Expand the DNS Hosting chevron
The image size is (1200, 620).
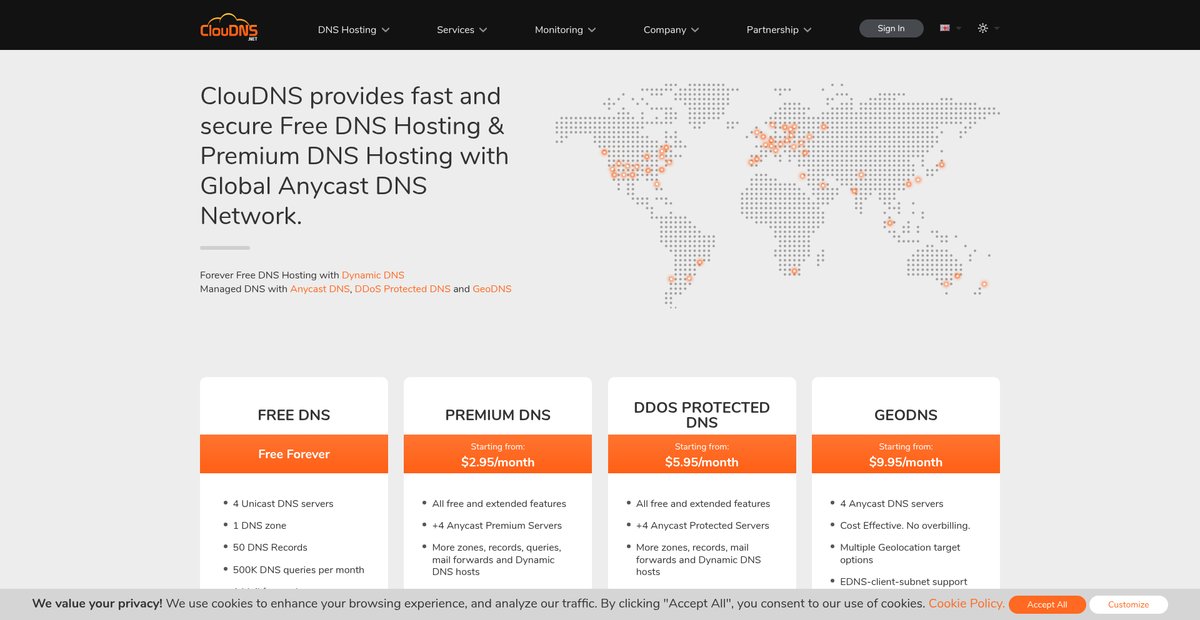(386, 30)
